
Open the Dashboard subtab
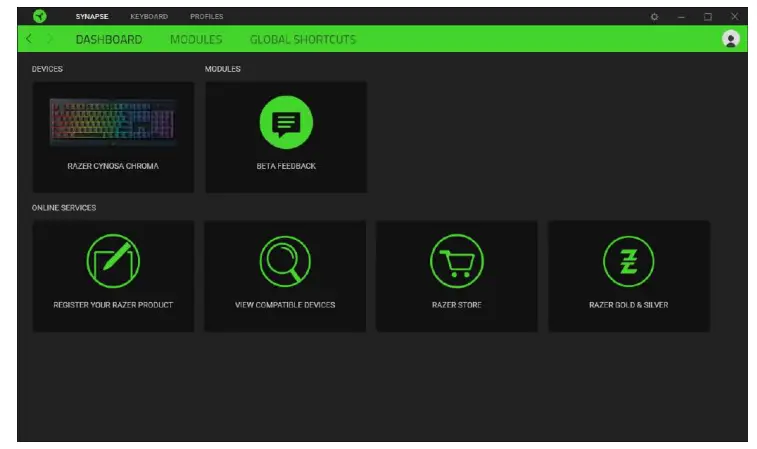tap(109, 40)
